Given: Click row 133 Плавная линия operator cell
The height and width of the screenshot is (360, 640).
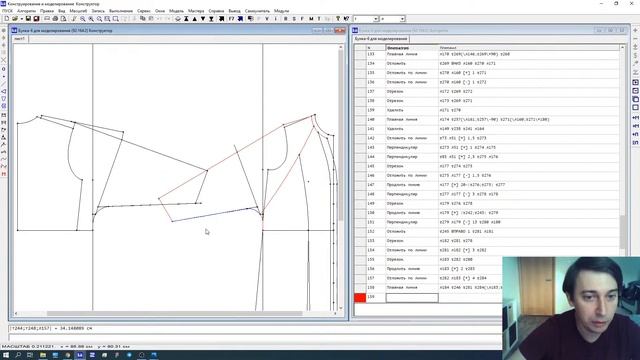Looking at the screenshot, I should click(411, 54).
